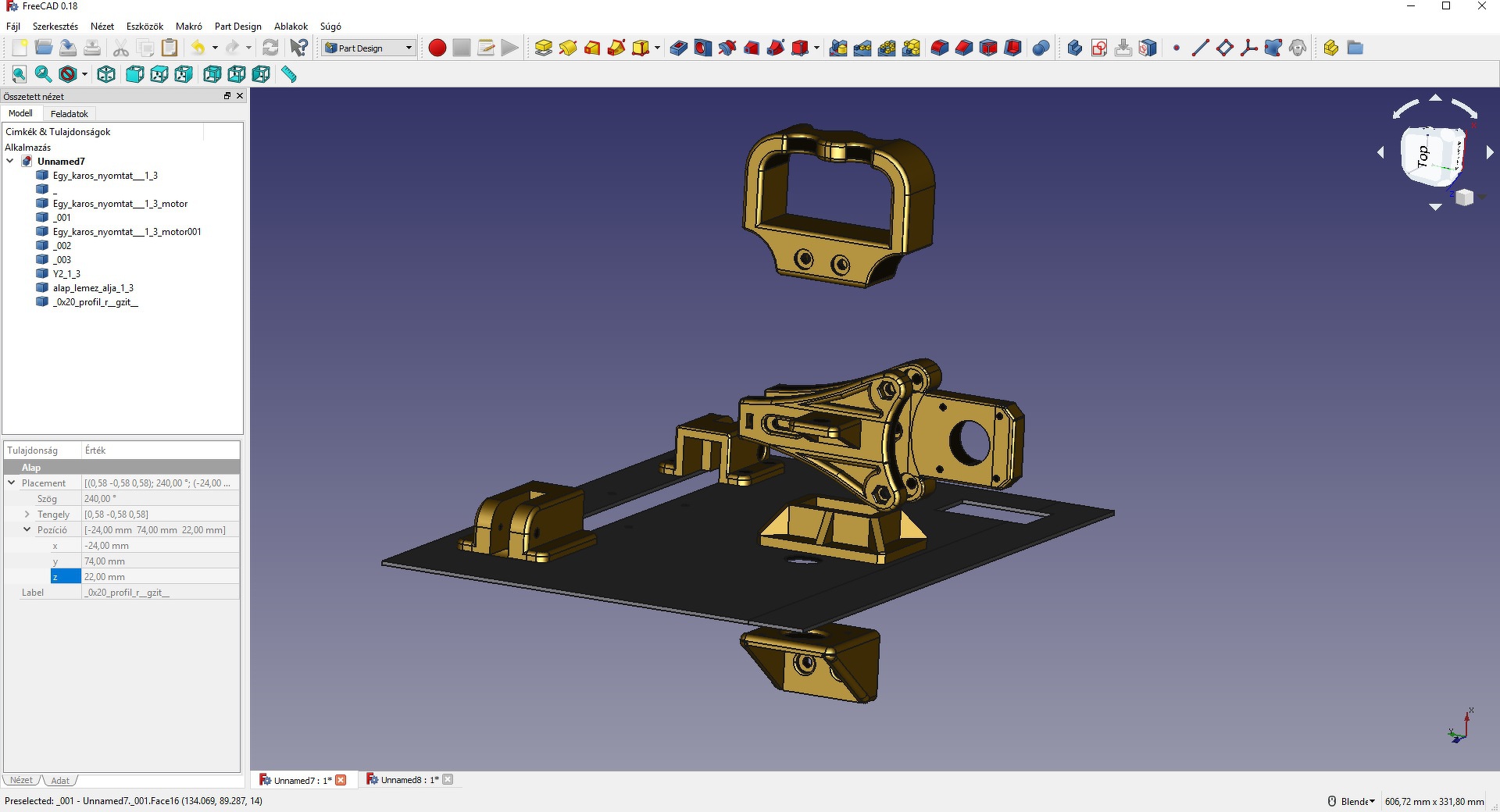The image size is (1500, 812).
Task: Click the Open file folder icon
Action: (x=44, y=48)
